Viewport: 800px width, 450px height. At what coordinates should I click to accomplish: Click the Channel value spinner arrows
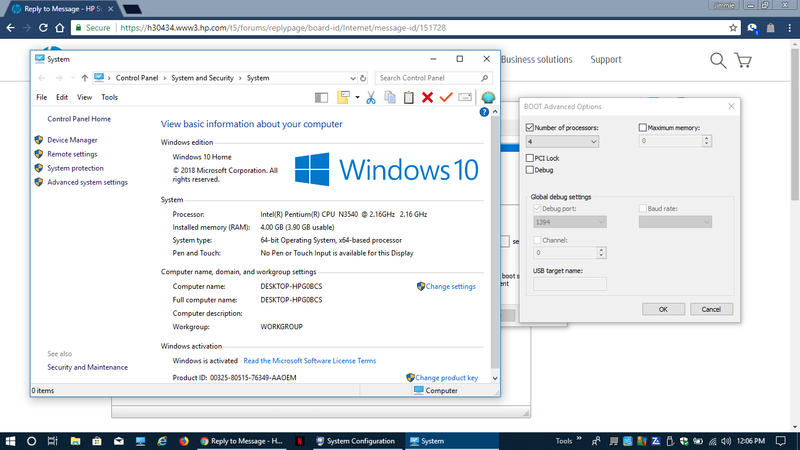pos(601,253)
